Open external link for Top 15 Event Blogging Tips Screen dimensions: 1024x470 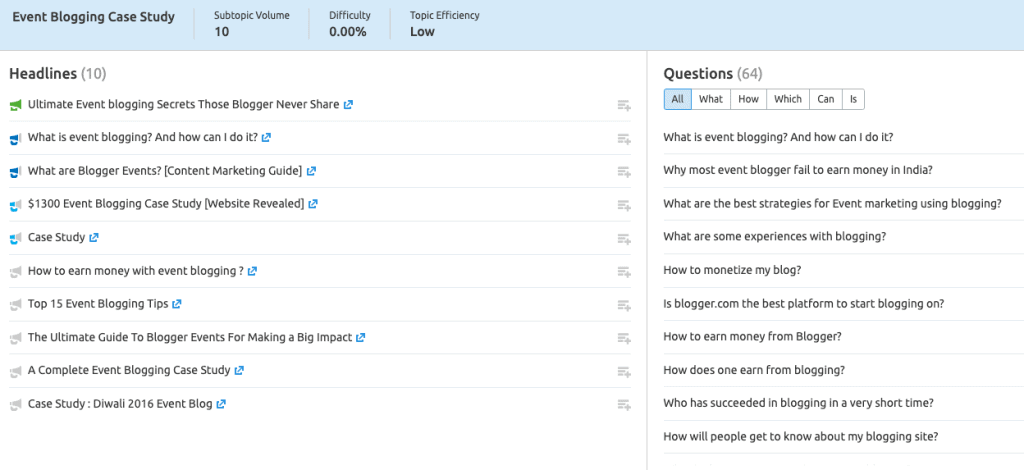[x=177, y=304]
